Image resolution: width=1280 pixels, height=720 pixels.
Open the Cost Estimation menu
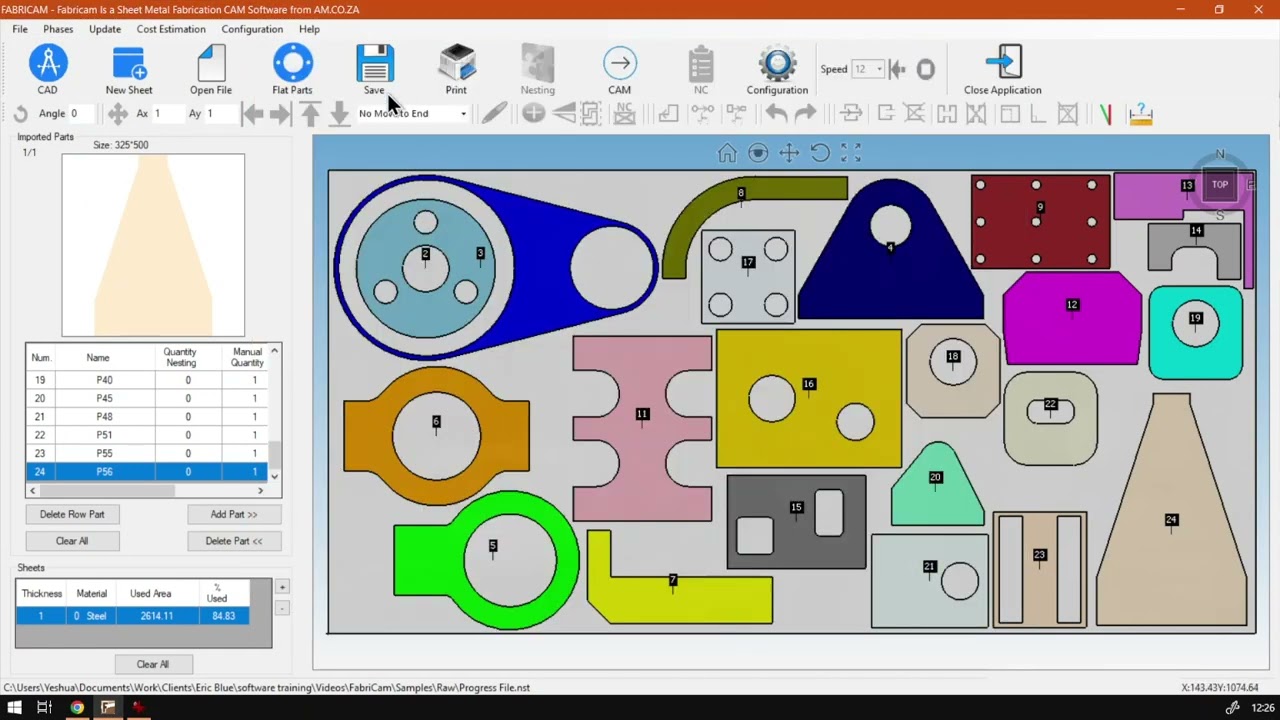tap(171, 29)
